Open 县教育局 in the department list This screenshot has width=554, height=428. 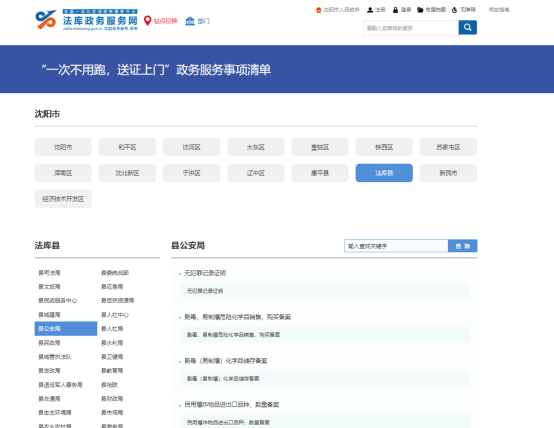112,370
